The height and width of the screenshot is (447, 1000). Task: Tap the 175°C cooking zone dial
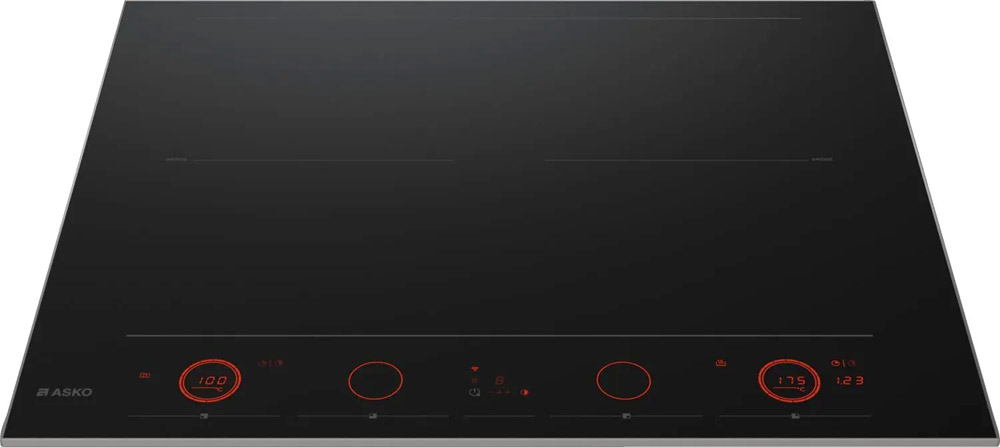pos(789,381)
